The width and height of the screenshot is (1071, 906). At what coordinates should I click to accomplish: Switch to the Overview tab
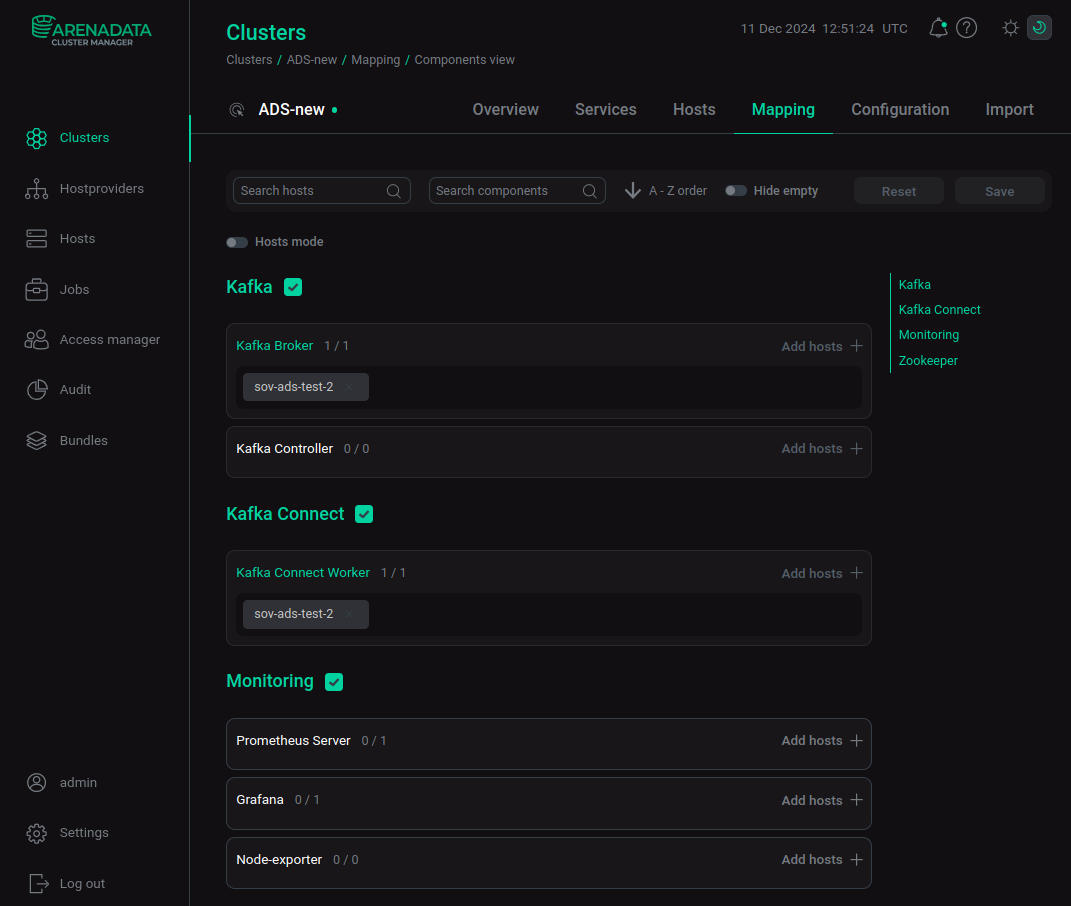[505, 109]
